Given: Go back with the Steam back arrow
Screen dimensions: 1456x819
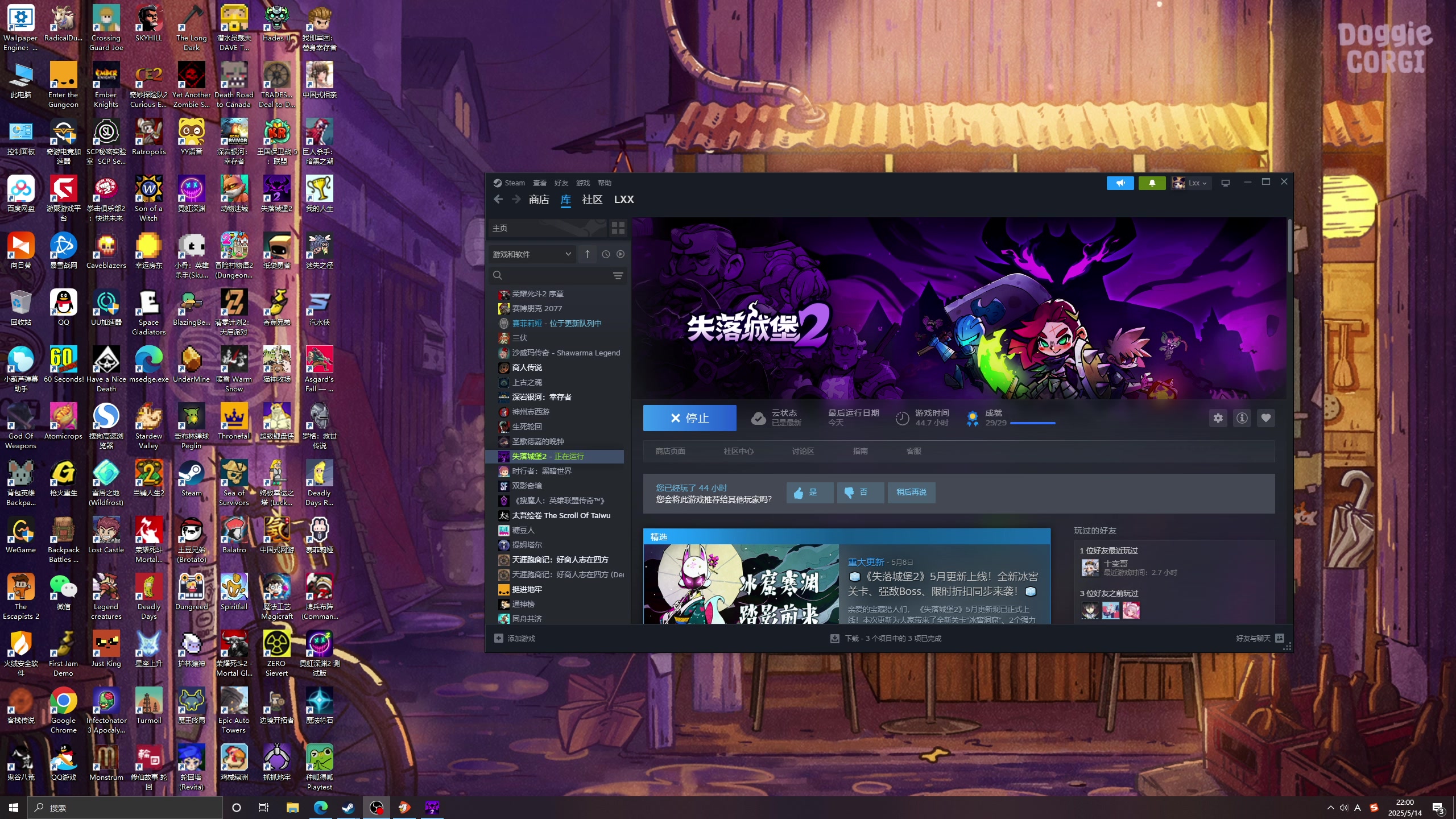Looking at the screenshot, I should pos(498,199).
